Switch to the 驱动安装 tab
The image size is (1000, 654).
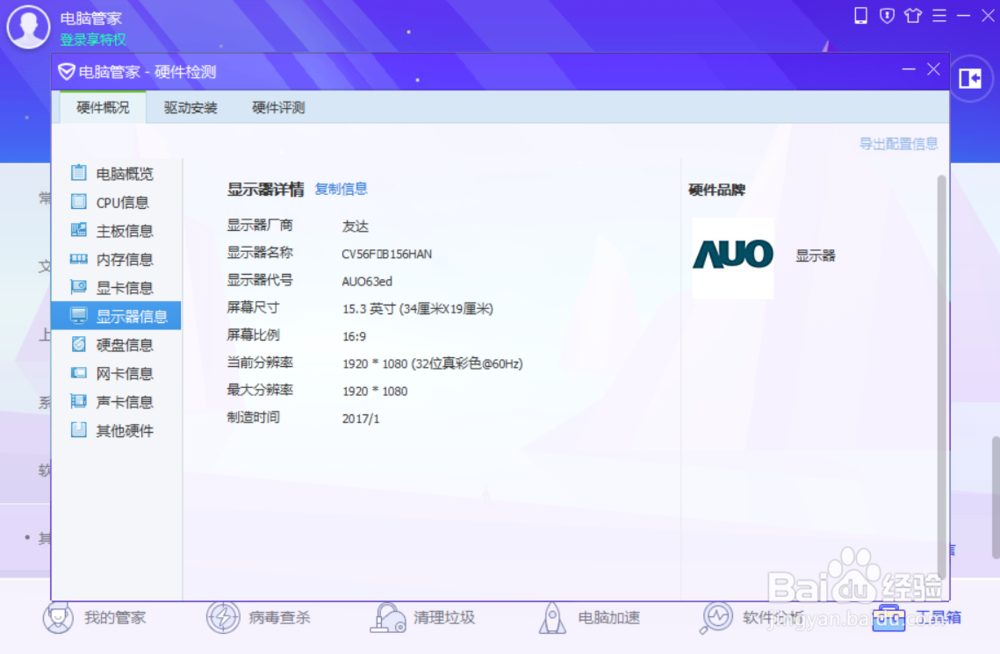click(190, 107)
